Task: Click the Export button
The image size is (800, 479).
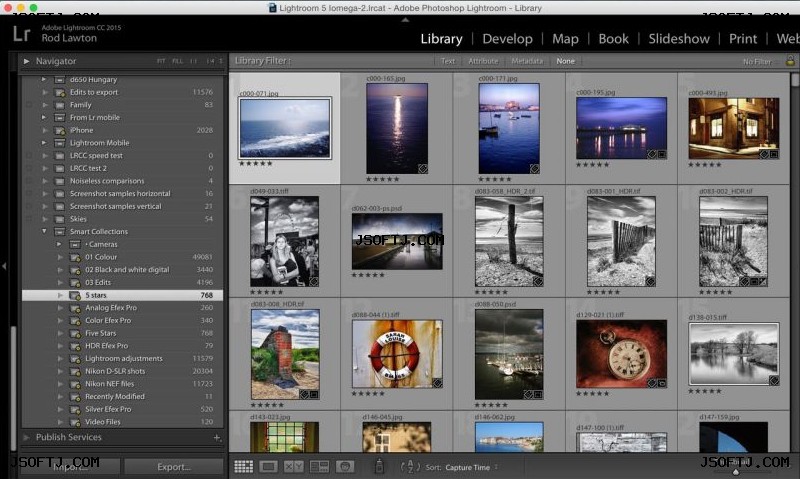Action: tap(173, 467)
